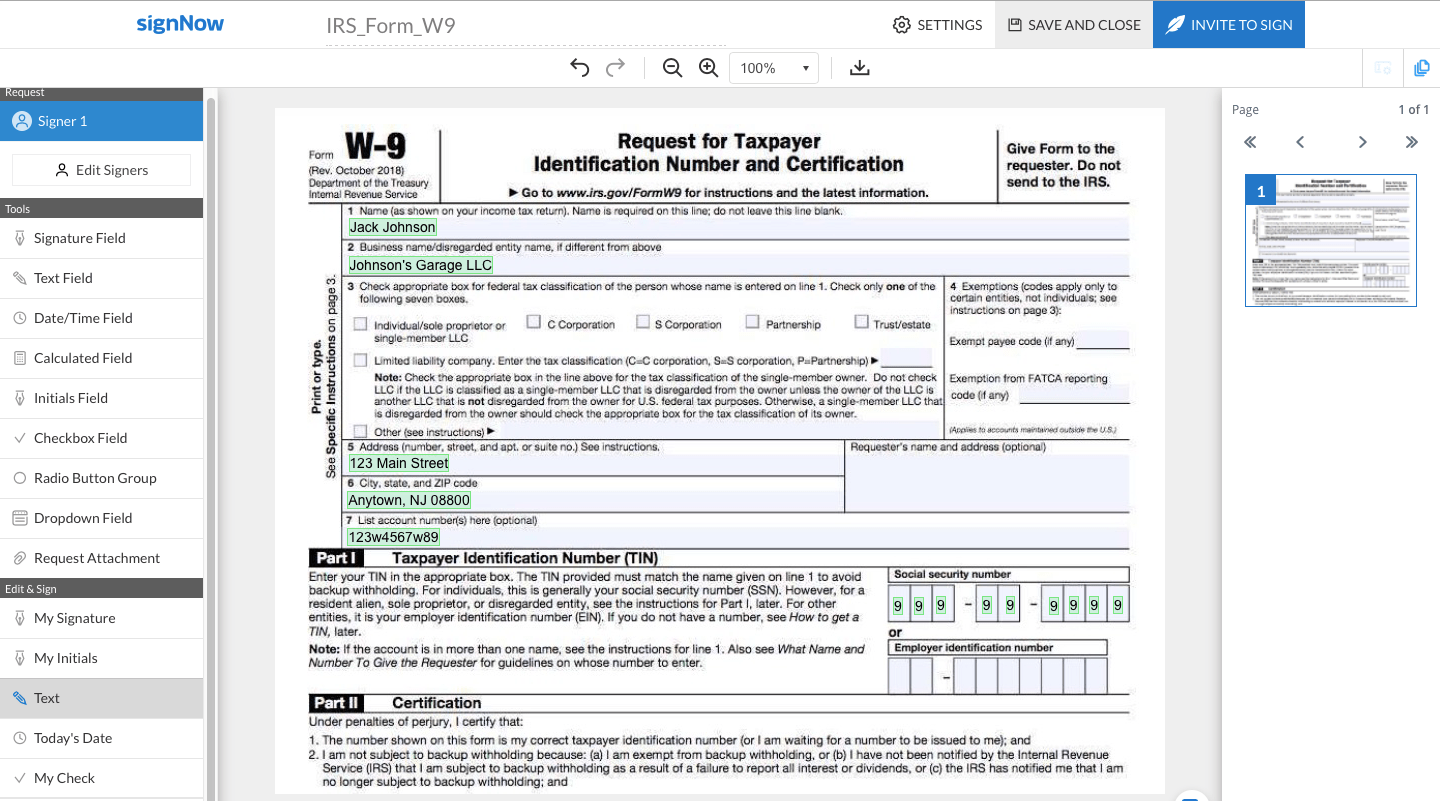Viewport: 1440px width, 801px height.
Task: Select Signer 1 in the Request panel
Action: click(x=101, y=121)
